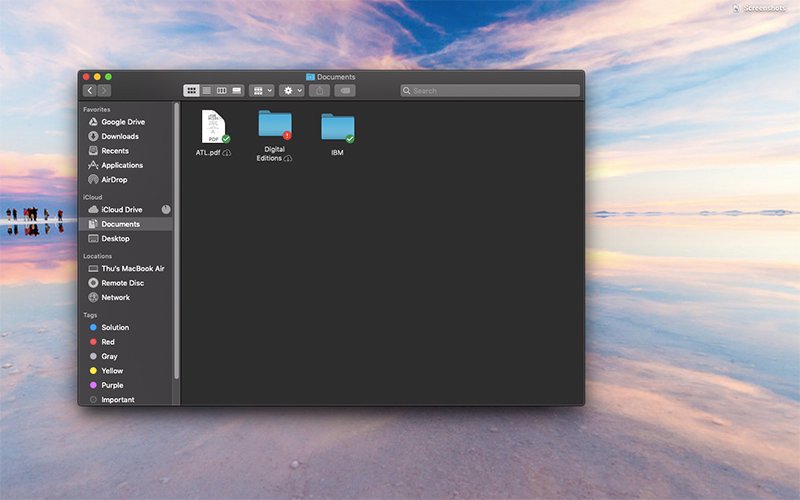
Task: Select Downloads in the sidebar
Action: (x=119, y=136)
